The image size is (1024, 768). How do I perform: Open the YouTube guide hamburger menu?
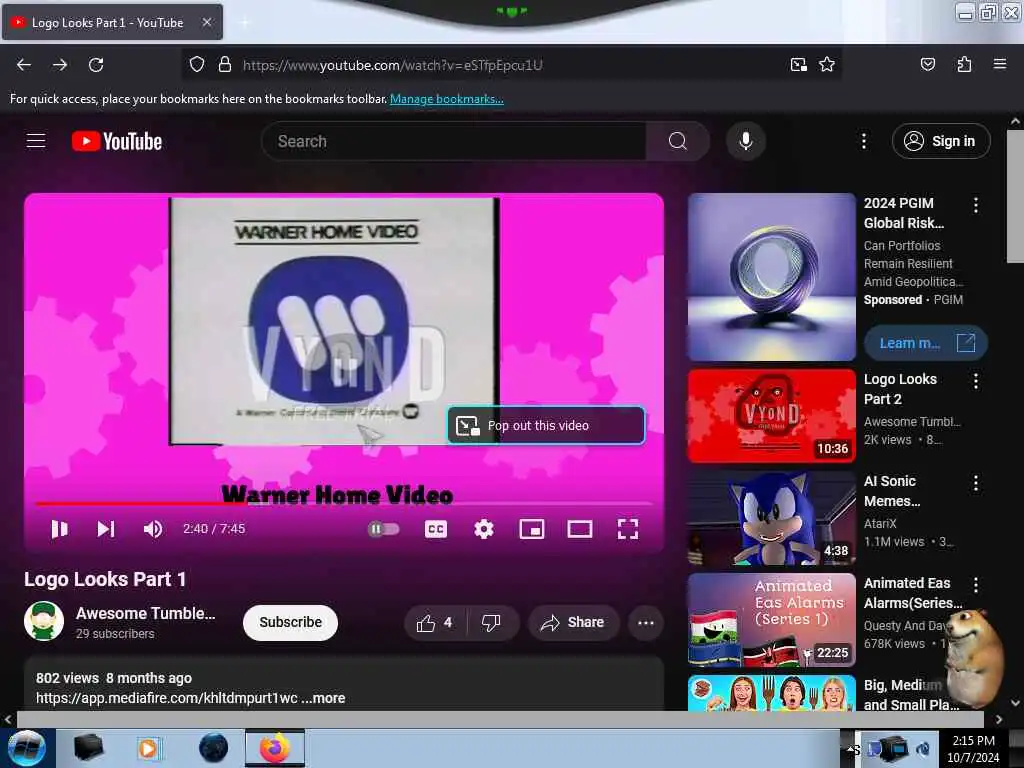[36, 141]
